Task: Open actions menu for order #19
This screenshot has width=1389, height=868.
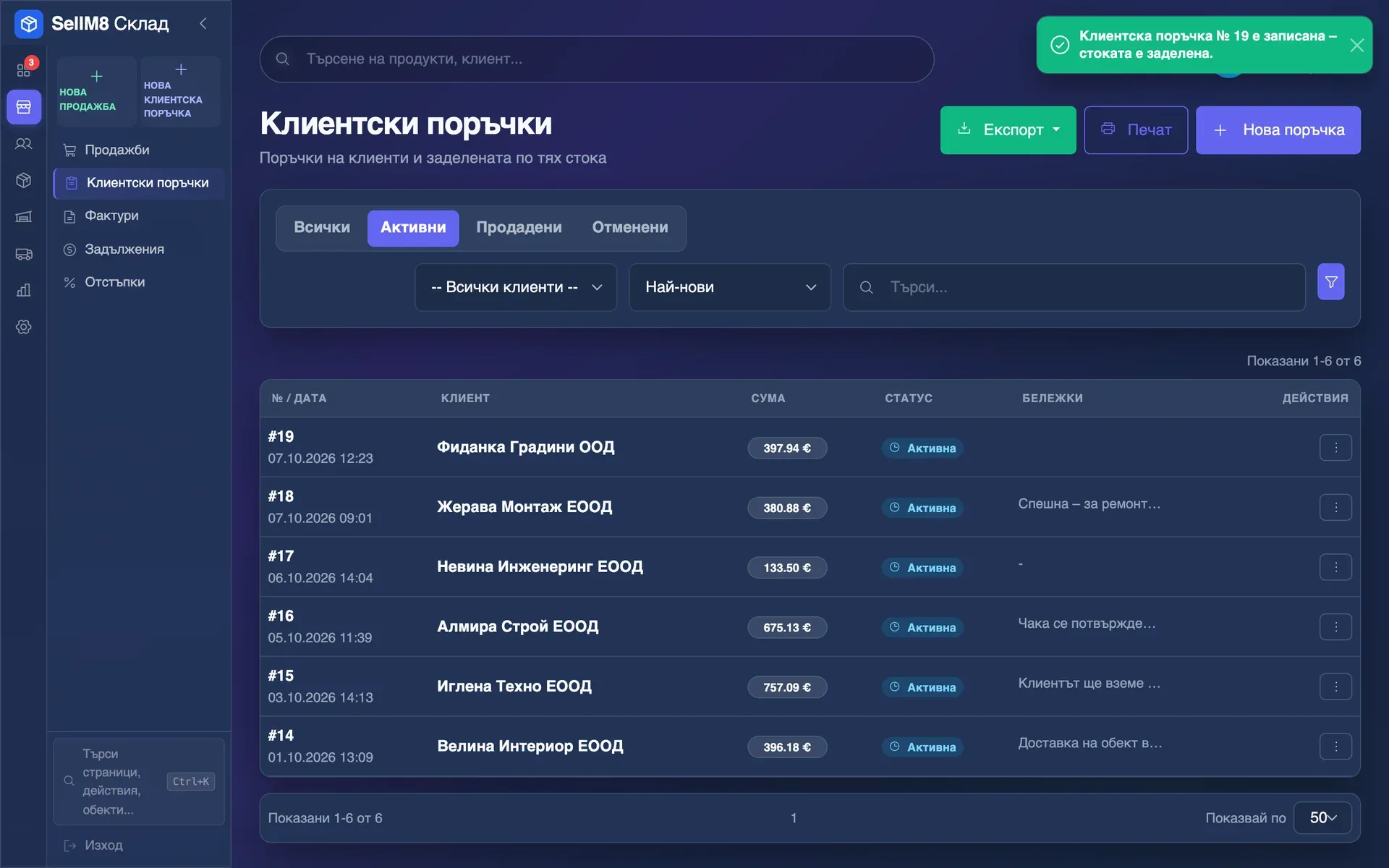Action: click(1335, 448)
